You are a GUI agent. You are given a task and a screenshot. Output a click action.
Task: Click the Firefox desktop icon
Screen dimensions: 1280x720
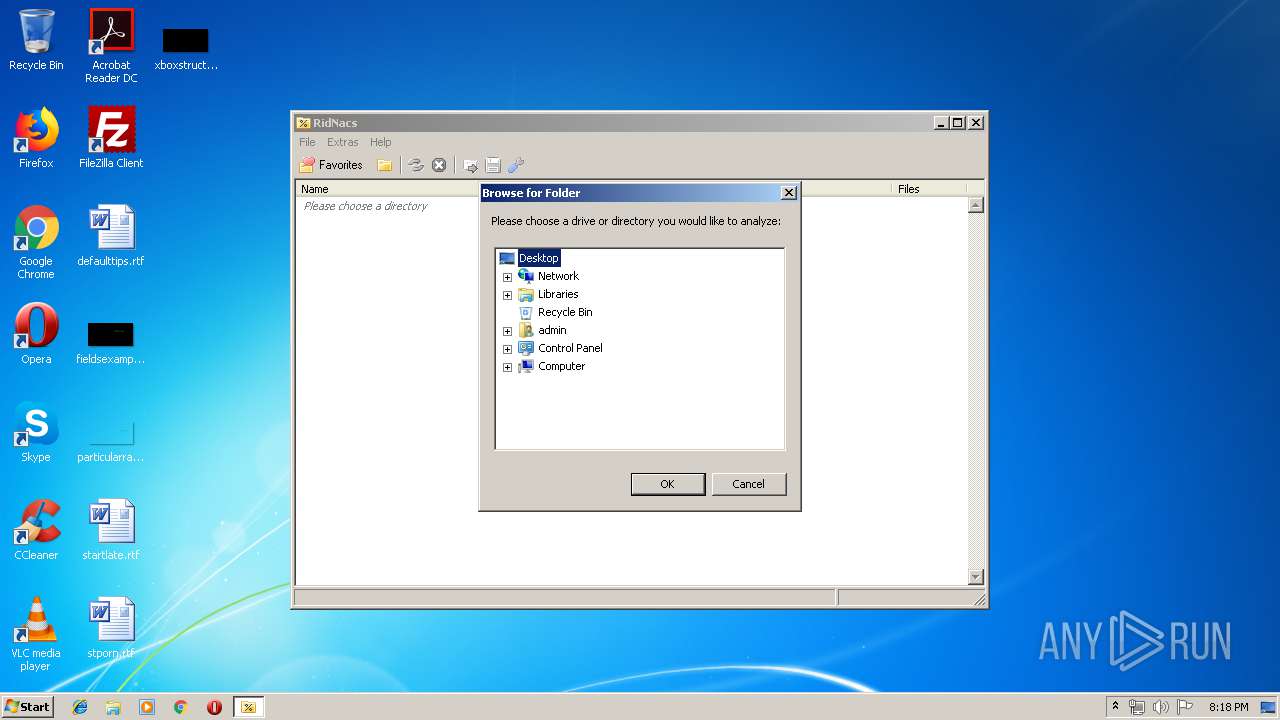[36, 138]
